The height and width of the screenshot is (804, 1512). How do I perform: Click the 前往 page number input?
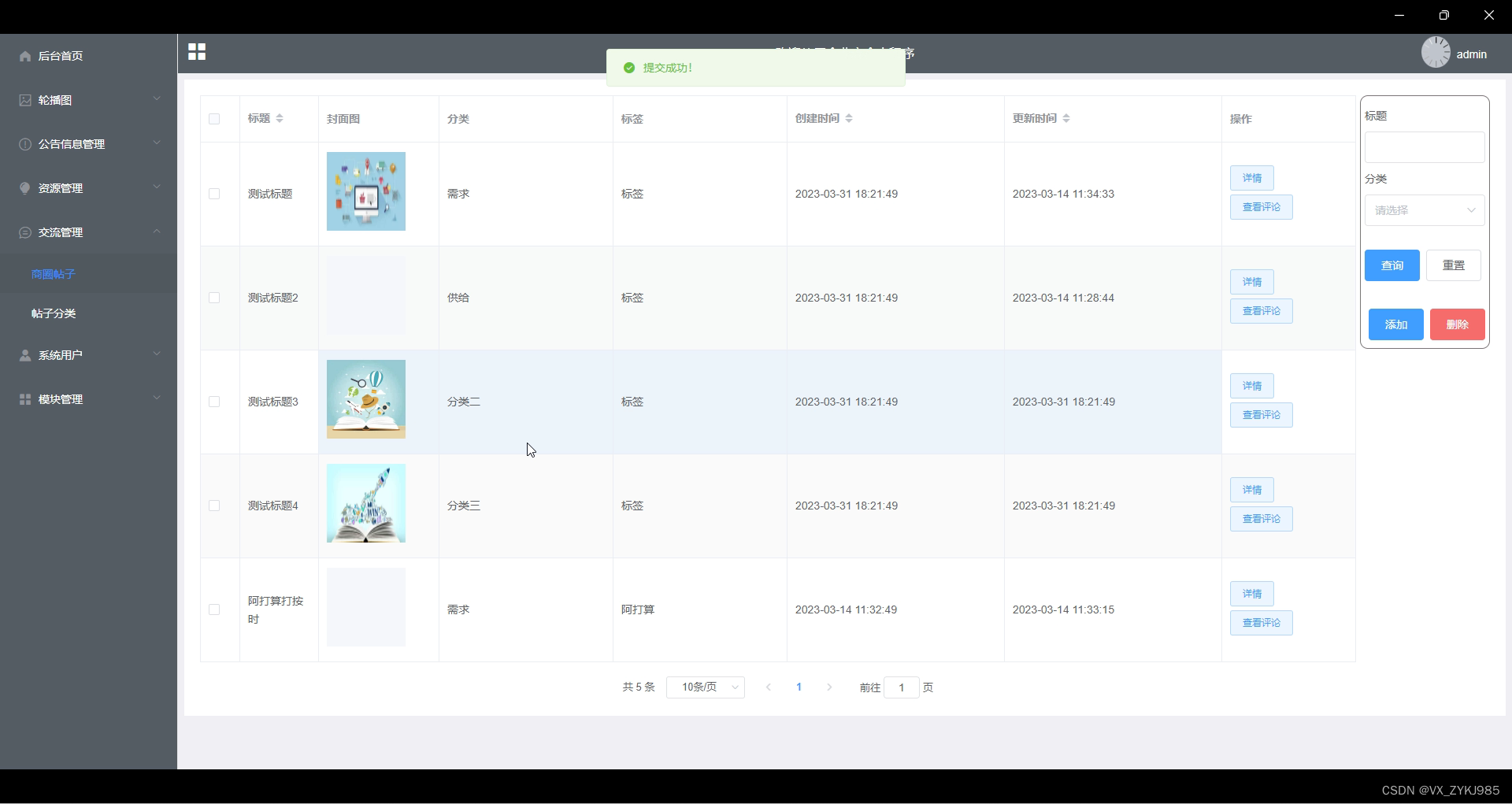click(x=902, y=687)
